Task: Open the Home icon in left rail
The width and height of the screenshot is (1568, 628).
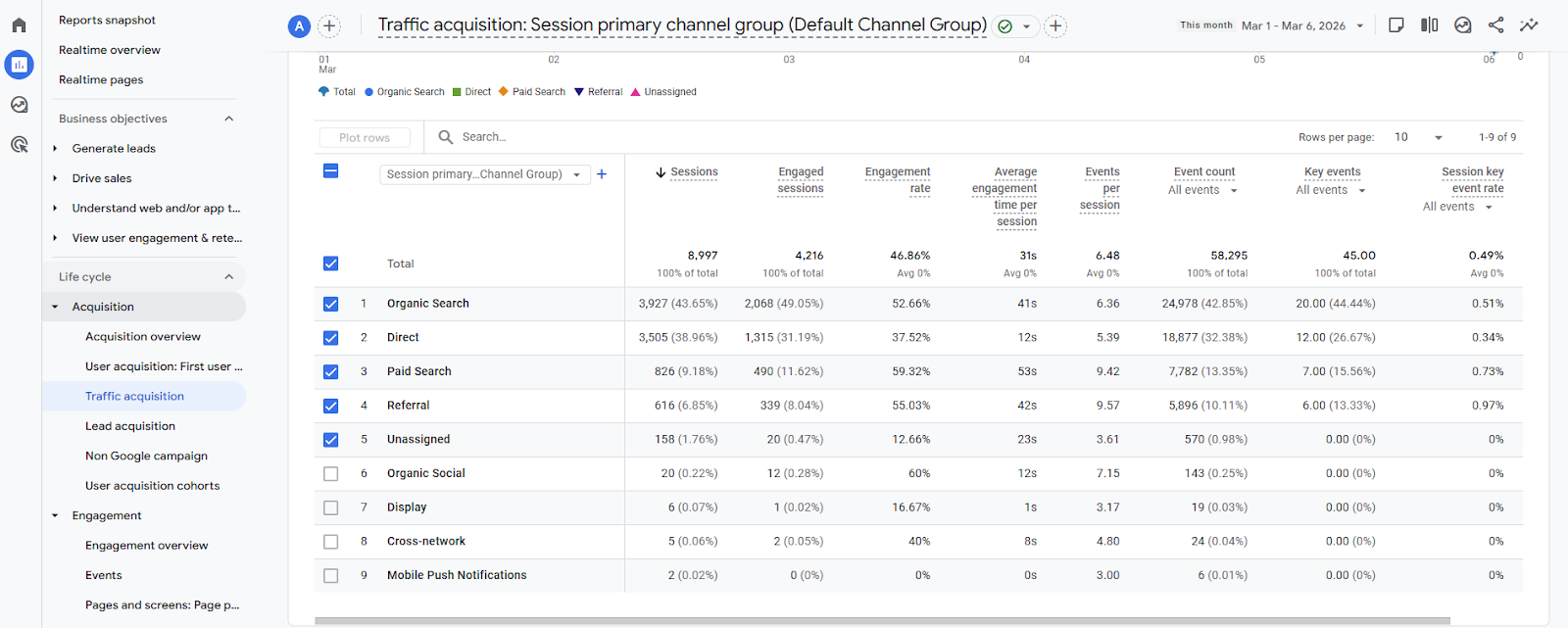Action: click(19, 25)
